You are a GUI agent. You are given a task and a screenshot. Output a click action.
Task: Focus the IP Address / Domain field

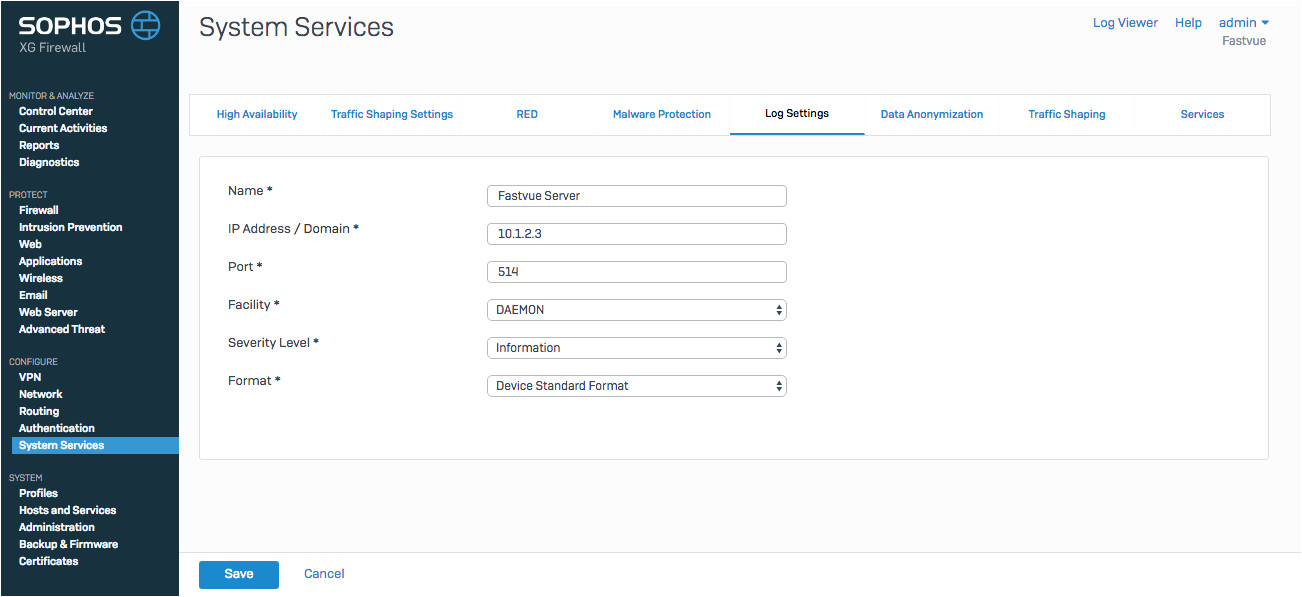(x=636, y=234)
